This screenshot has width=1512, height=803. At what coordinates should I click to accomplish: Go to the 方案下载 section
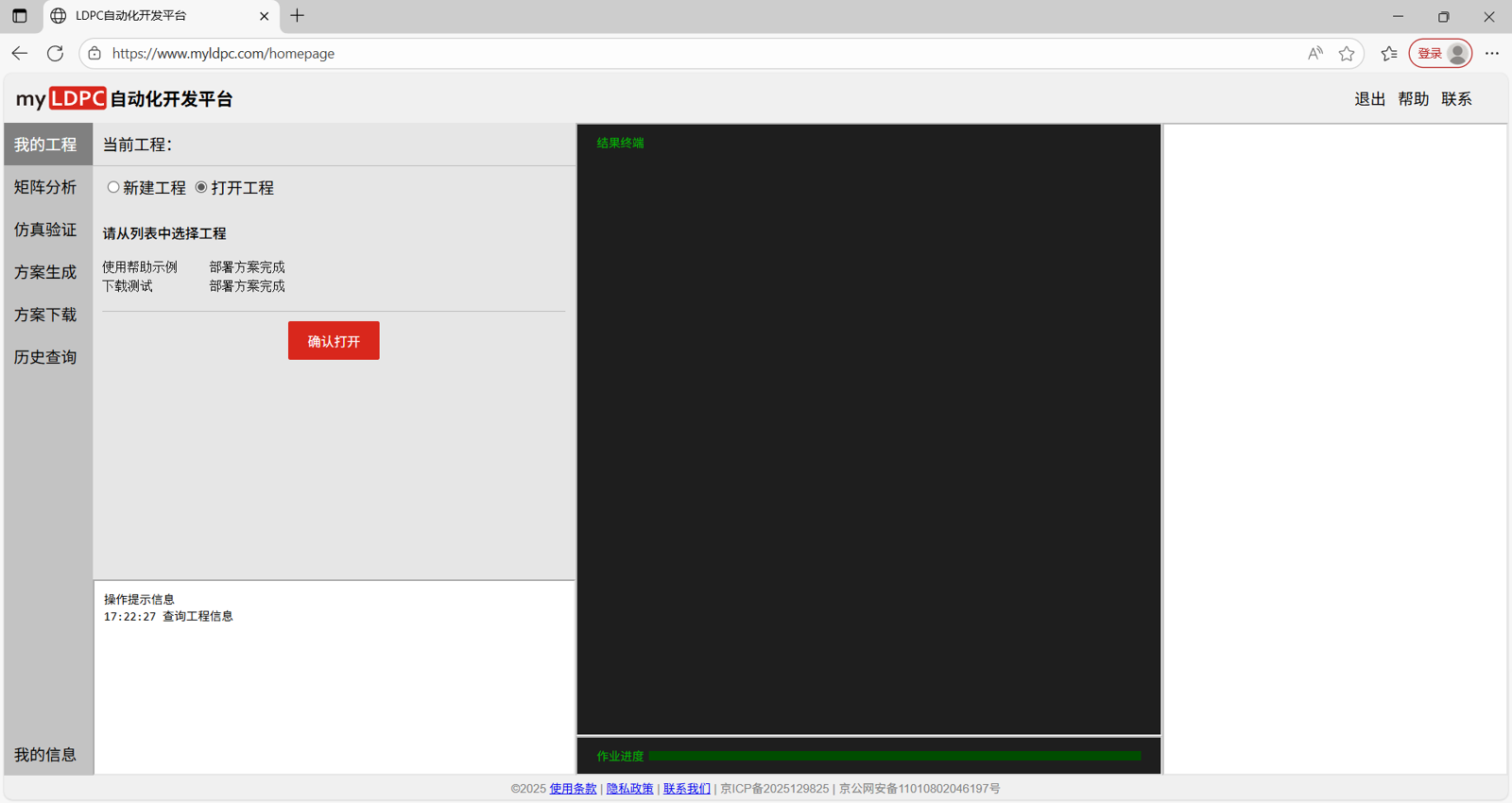point(45,316)
